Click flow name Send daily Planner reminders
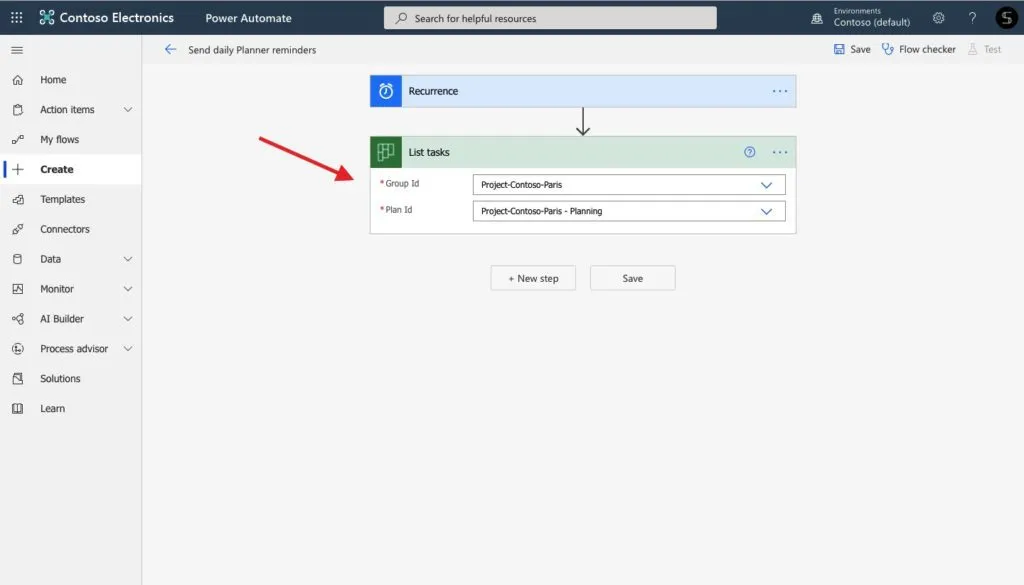The width and height of the screenshot is (1024, 585). click(252, 50)
